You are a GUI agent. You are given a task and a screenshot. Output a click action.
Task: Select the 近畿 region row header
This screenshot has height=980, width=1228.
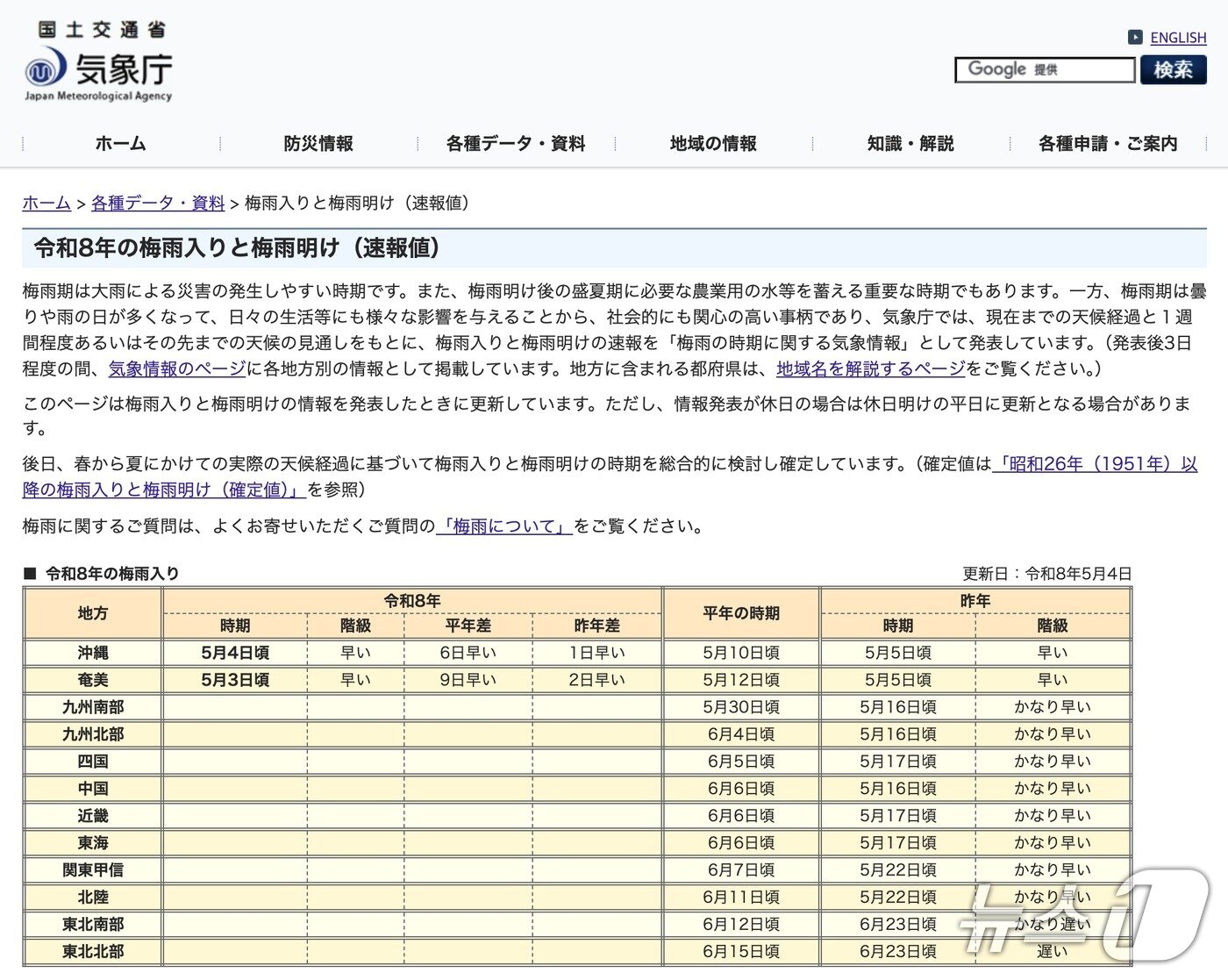pyautogui.click(x=93, y=816)
